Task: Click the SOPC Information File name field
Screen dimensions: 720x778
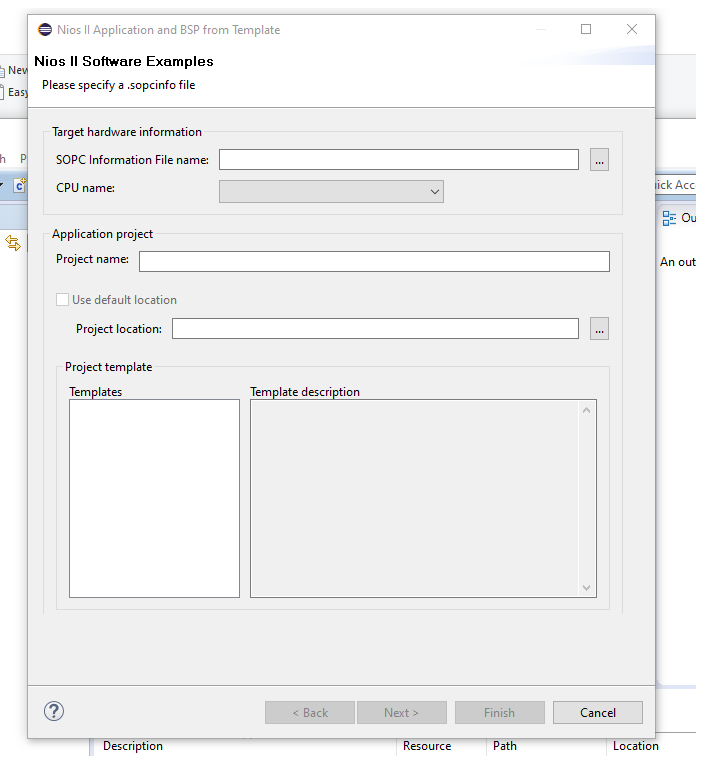Action: point(398,160)
